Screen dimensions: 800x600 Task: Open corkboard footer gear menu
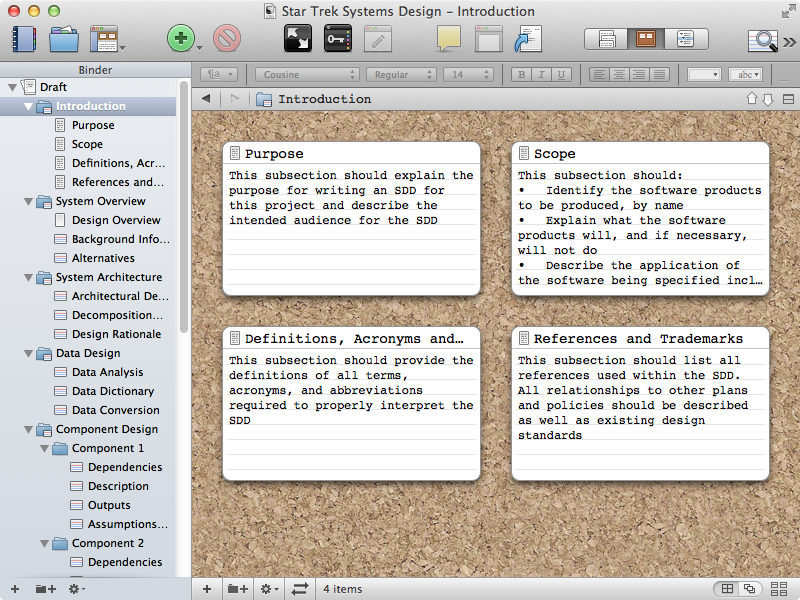point(269,589)
